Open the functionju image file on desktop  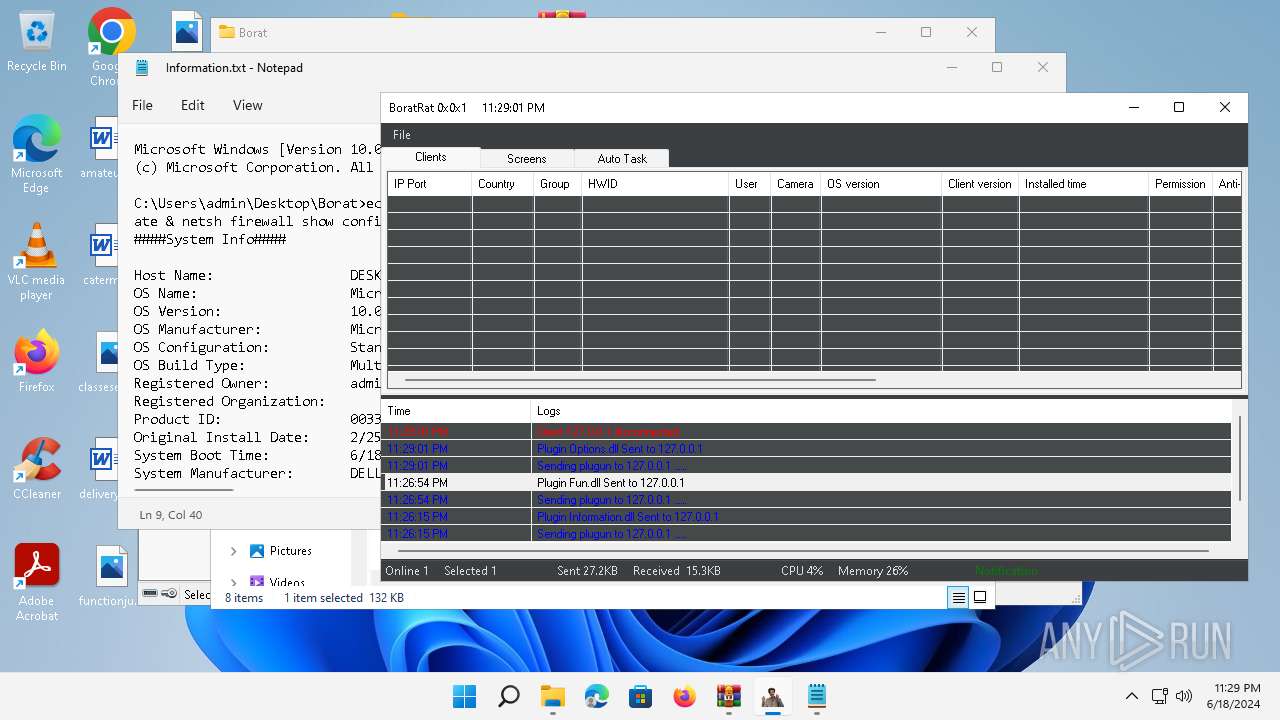110,577
